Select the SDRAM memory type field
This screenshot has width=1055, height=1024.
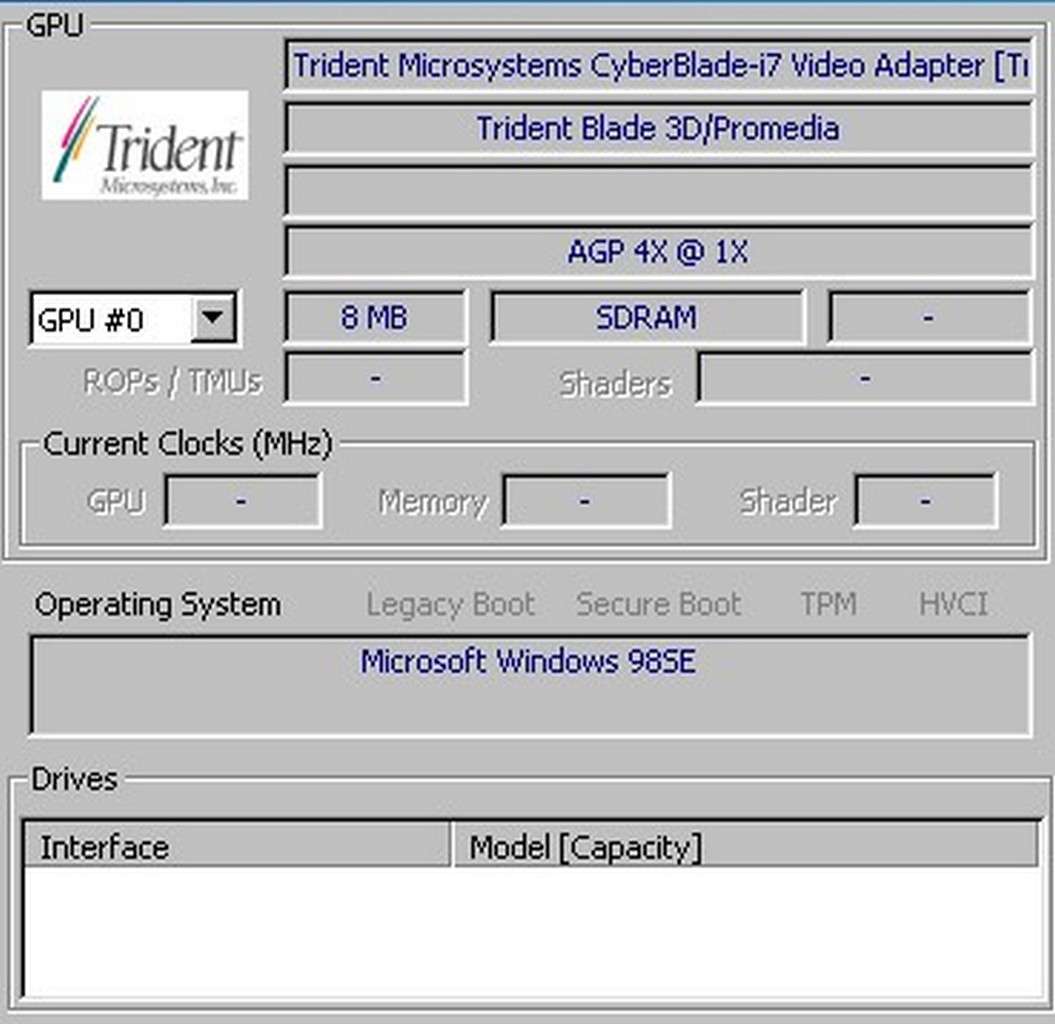coord(647,317)
